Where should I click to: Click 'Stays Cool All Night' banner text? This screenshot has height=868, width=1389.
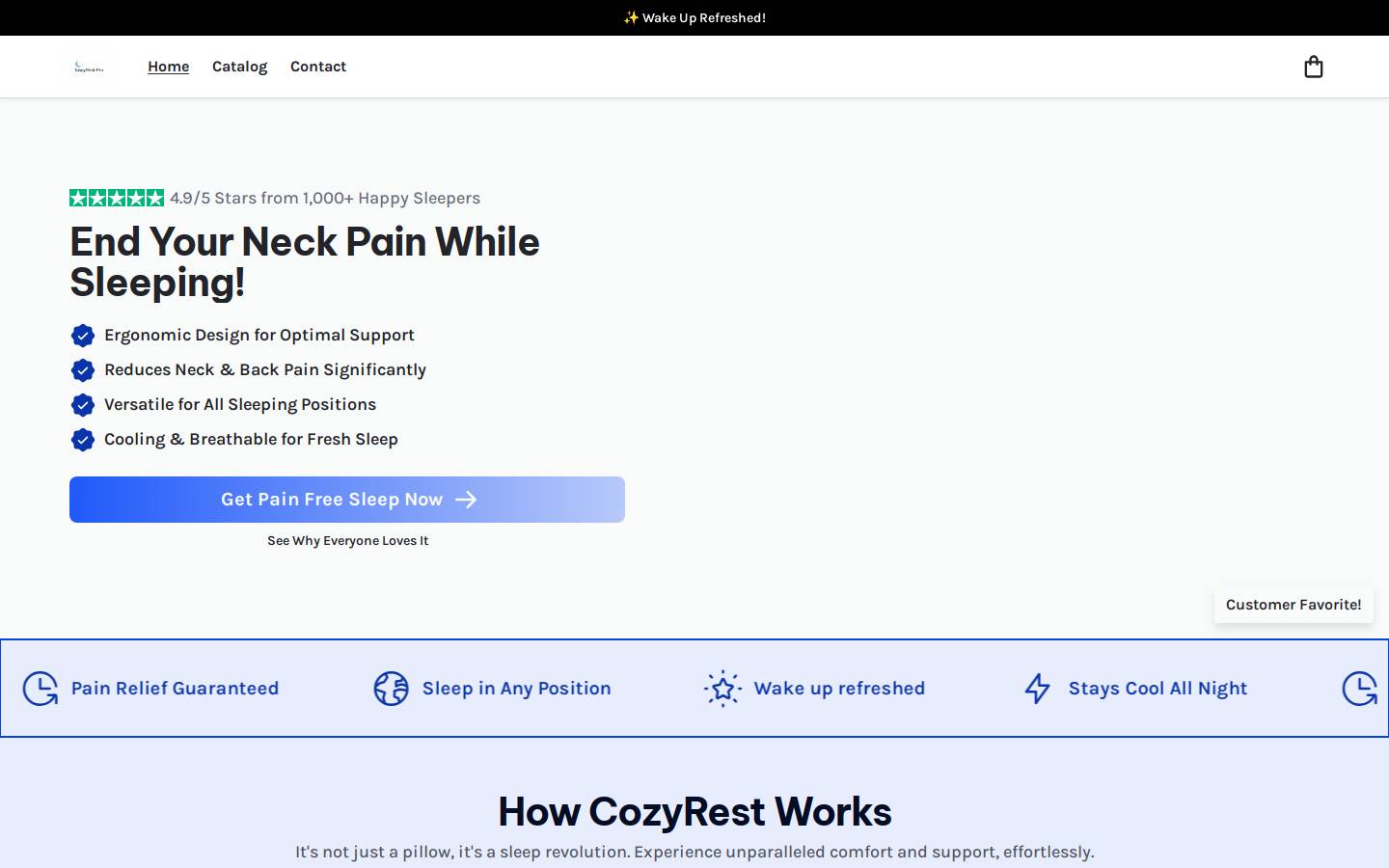pyautogui.click(x=1157, y=689)
